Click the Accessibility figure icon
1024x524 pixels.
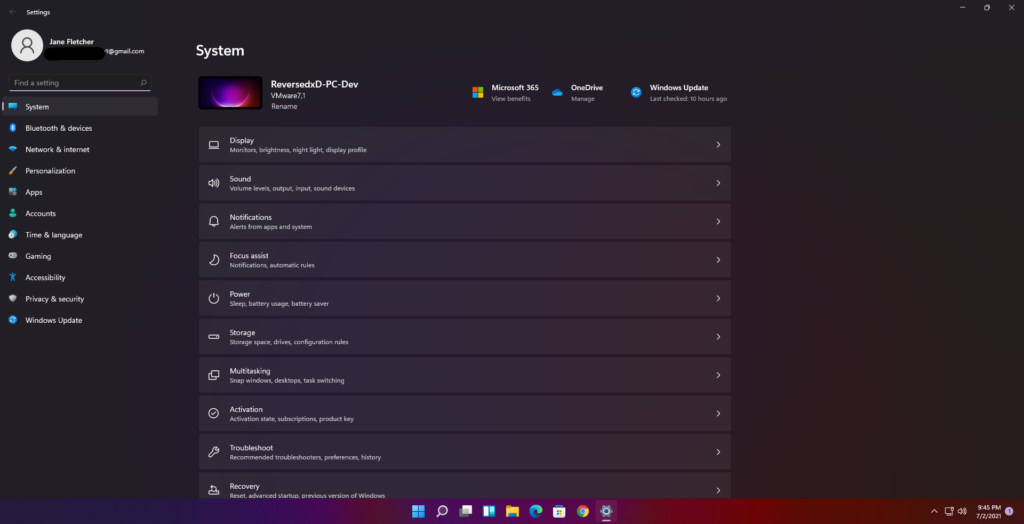[12, 278]
